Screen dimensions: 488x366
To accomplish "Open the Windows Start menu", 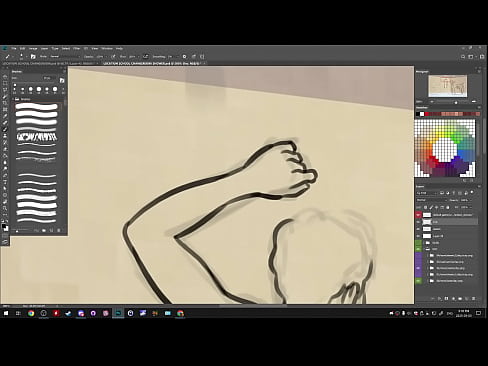I will coord(6,313).
